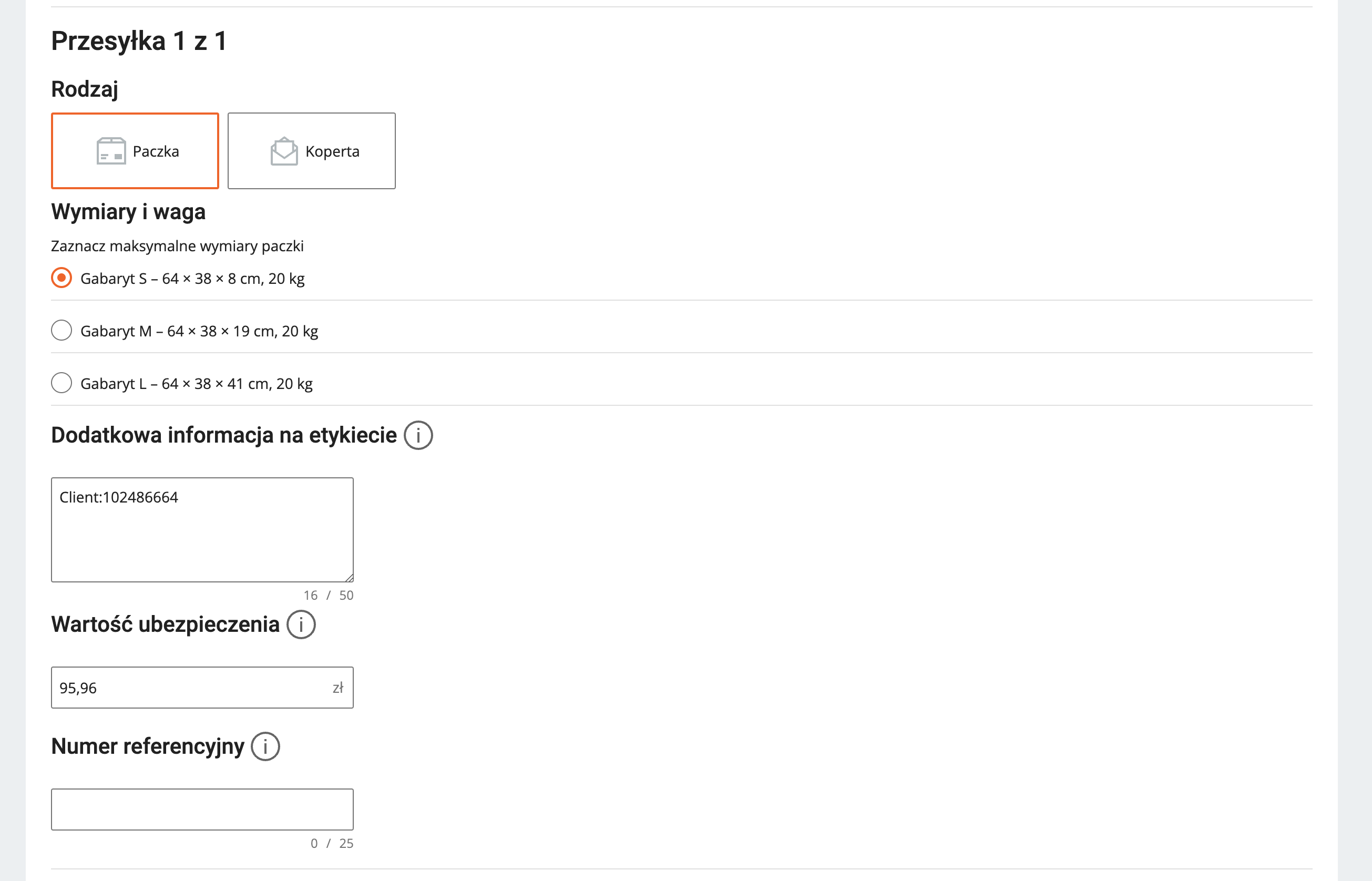Select the Gabaryt S radio button
Viewport: 1372px width, 881px height.
[x=61, y=278]
